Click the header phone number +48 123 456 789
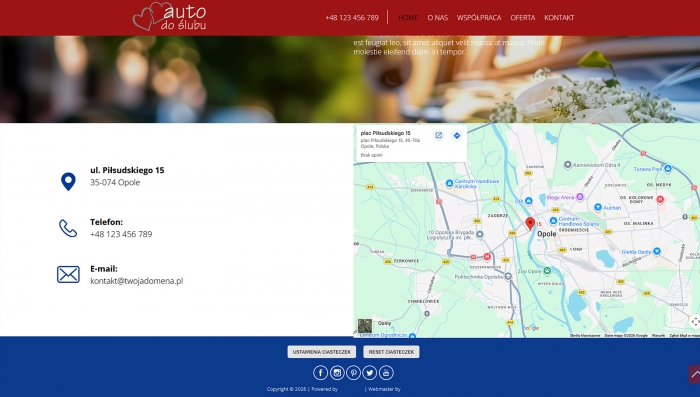Viewport: 700px width, 397px height. point(352,18)
